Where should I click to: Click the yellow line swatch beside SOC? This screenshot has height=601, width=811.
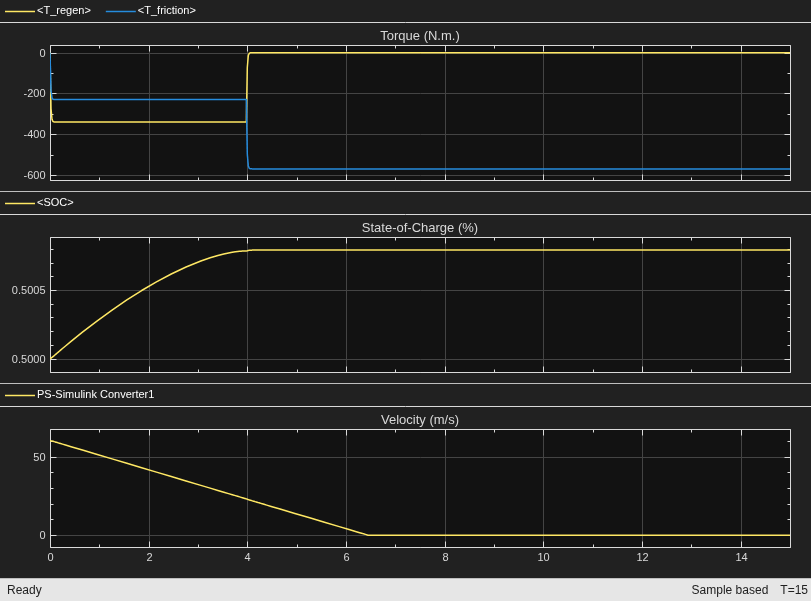[x=20, y=203]
